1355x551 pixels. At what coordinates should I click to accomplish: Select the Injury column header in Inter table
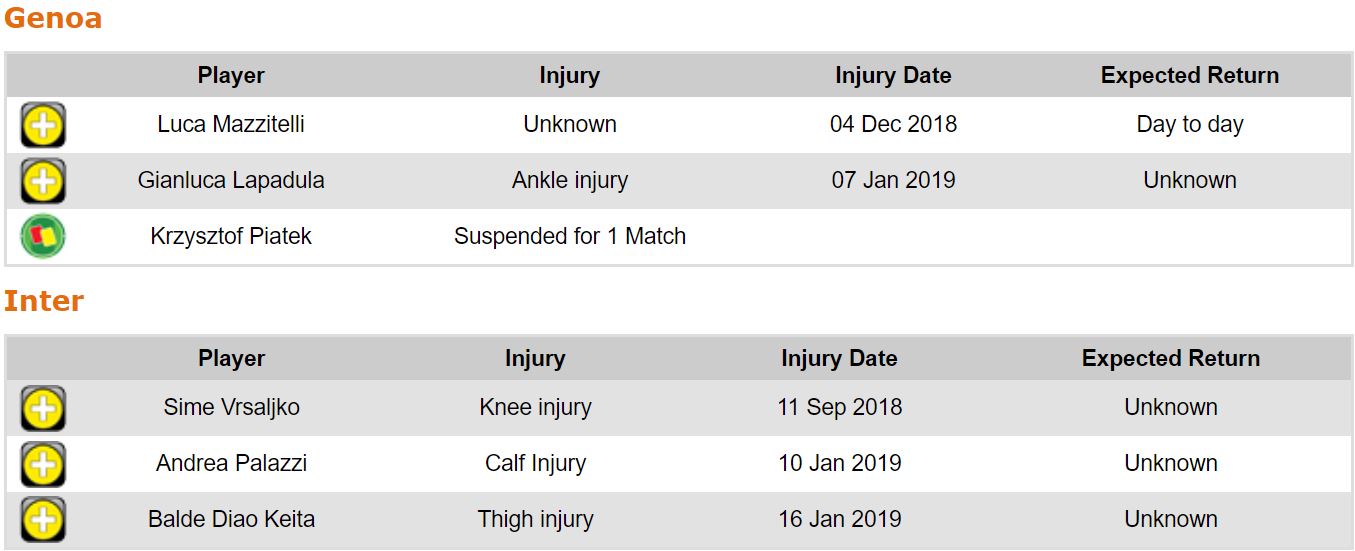(535, 358)
